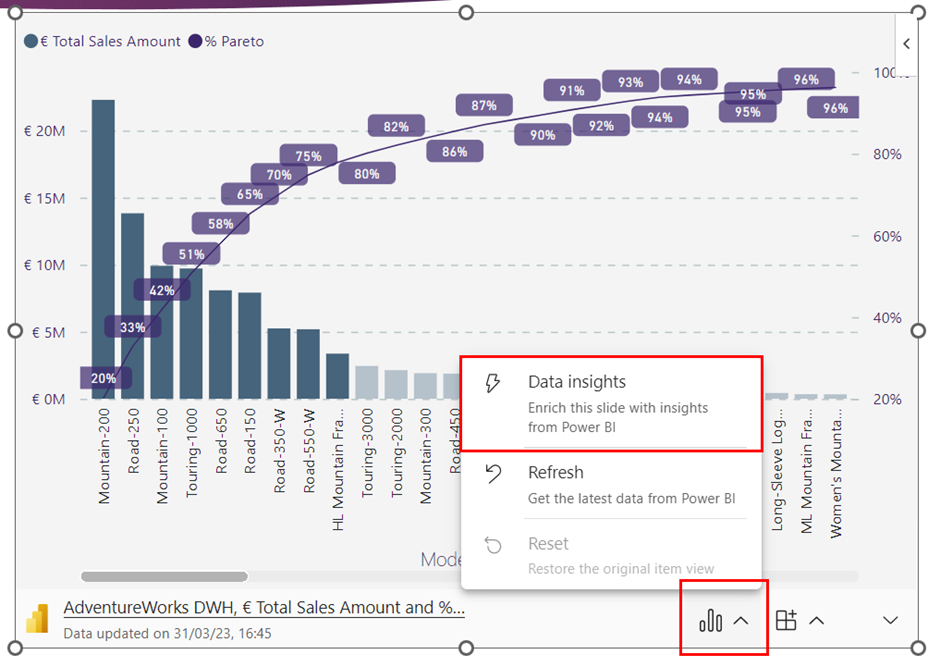The image size is (940, 667).
Task: Select Refresh to get latest data
Action: pyautogui.click(x=556, y=472)
